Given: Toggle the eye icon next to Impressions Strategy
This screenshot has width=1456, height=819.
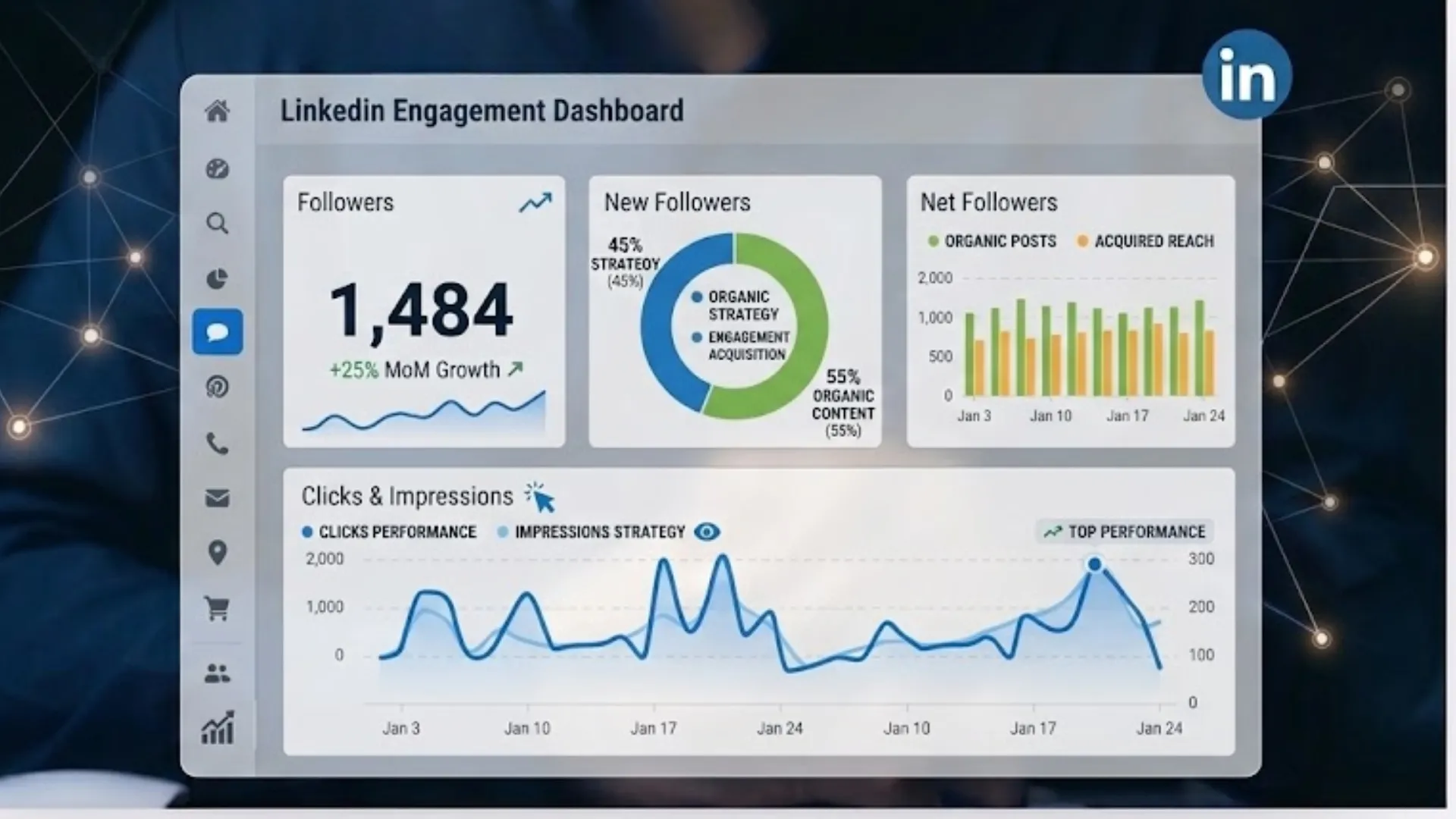Looking at the screenshot, I should (x=707, y=532).
